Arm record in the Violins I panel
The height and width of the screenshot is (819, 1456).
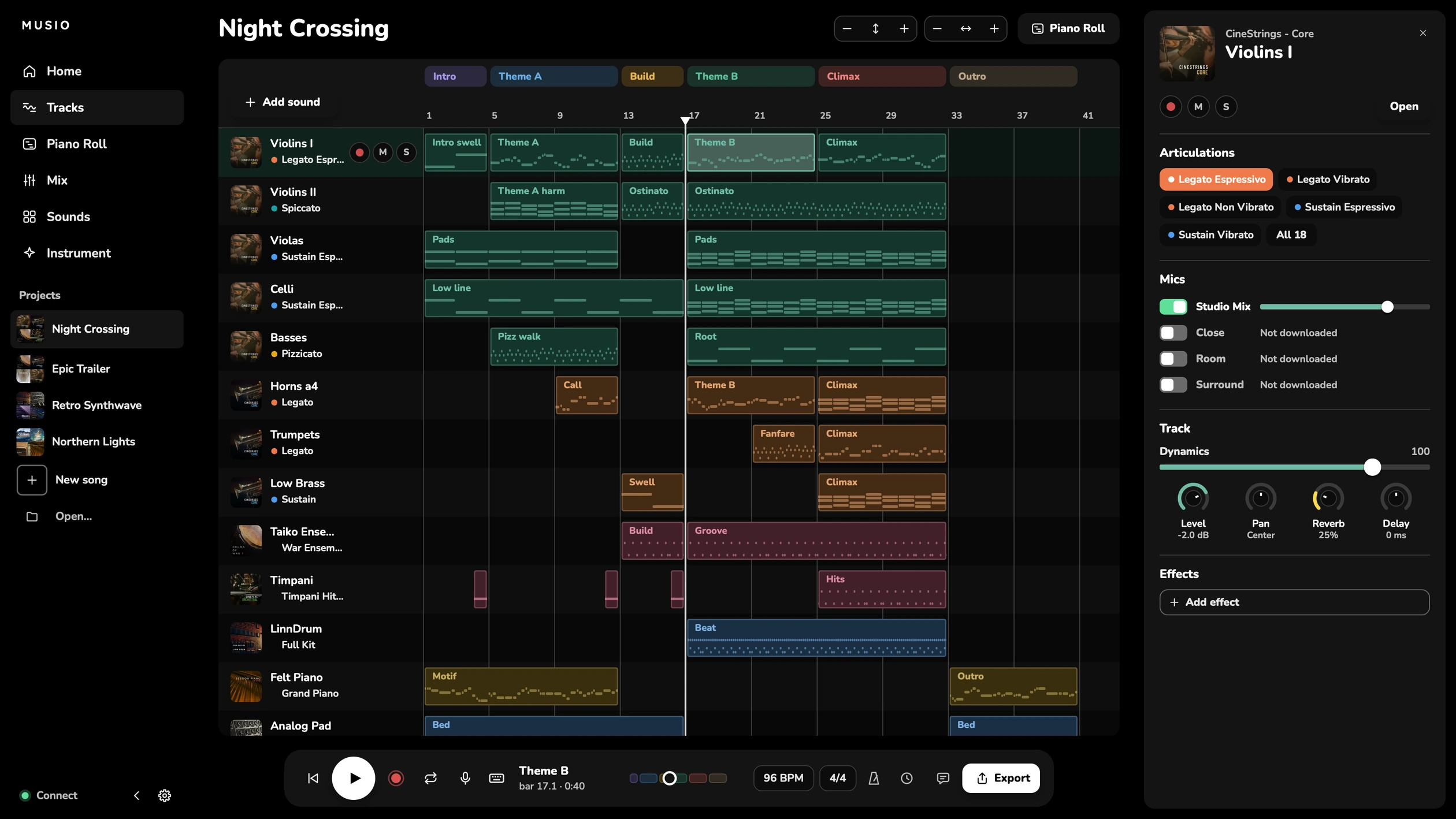[1171, 106]
